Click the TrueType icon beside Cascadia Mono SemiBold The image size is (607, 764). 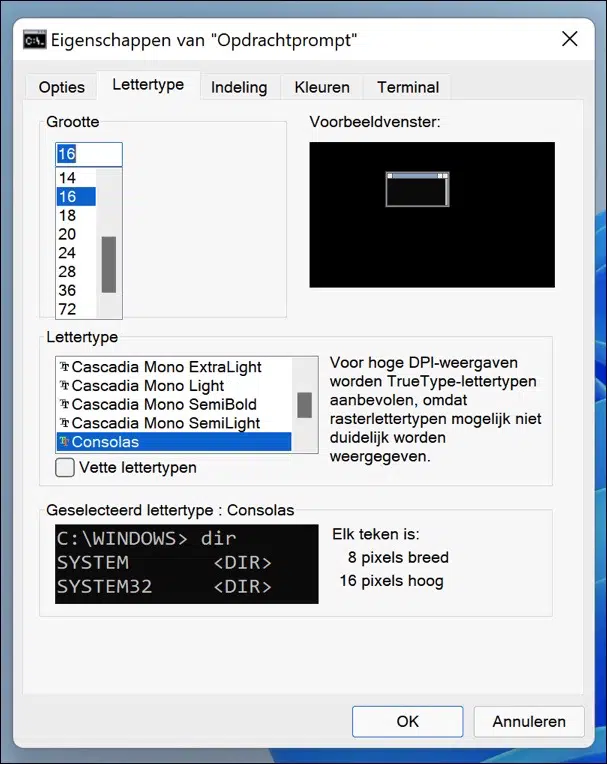click(64, 404)
